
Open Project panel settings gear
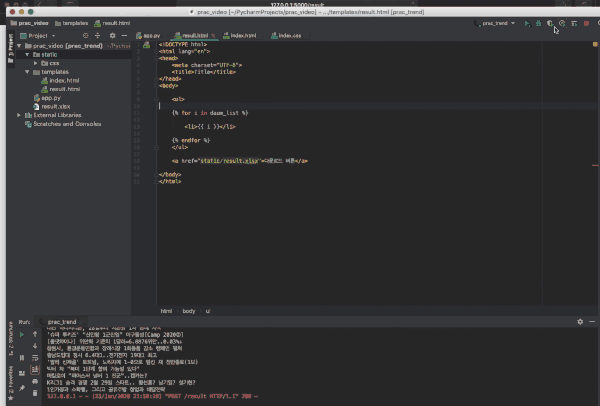pyautogui.click(x=114, y=35)
